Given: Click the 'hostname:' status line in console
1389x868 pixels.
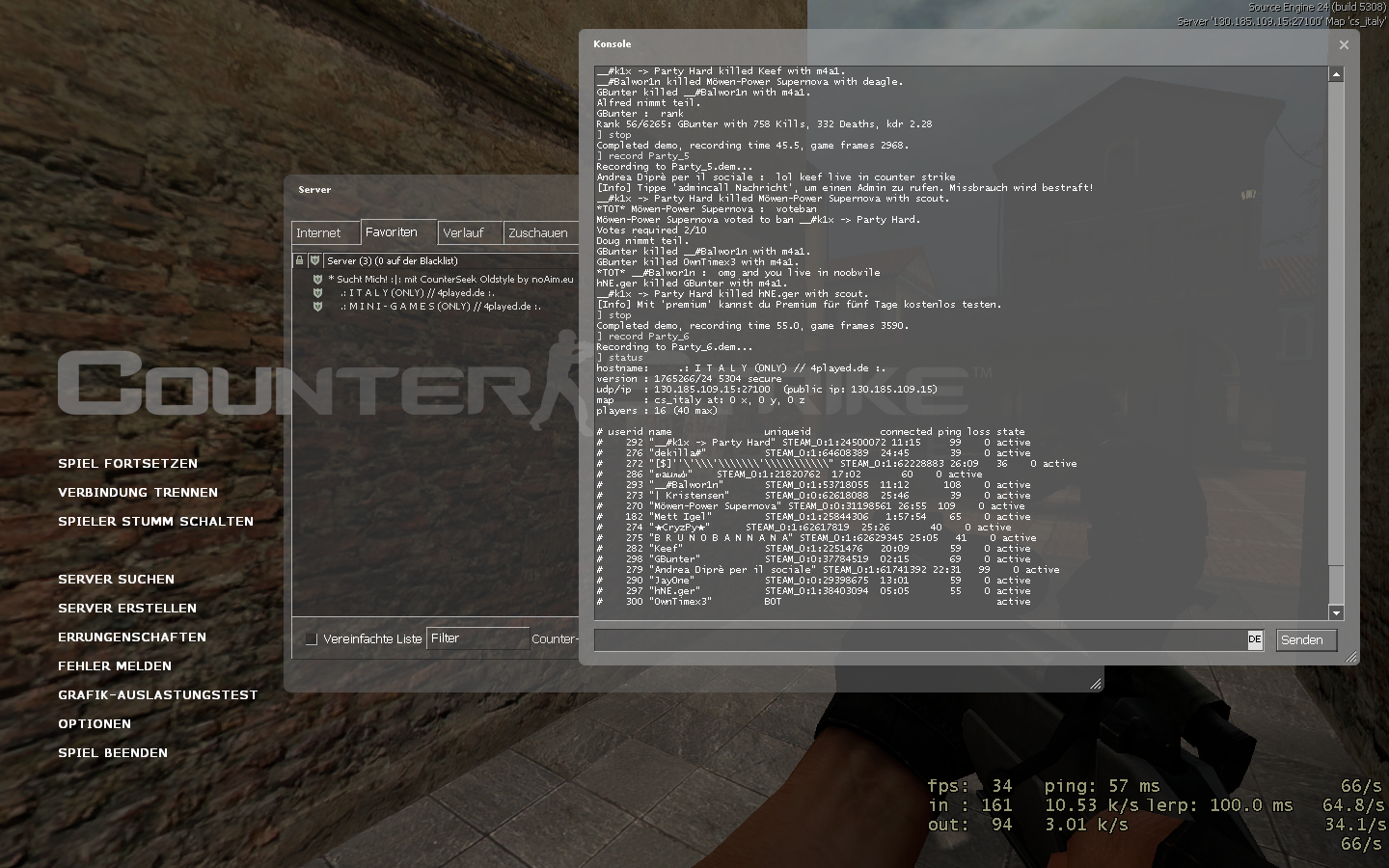Looking at the screenshot, I should coord(740,368).
